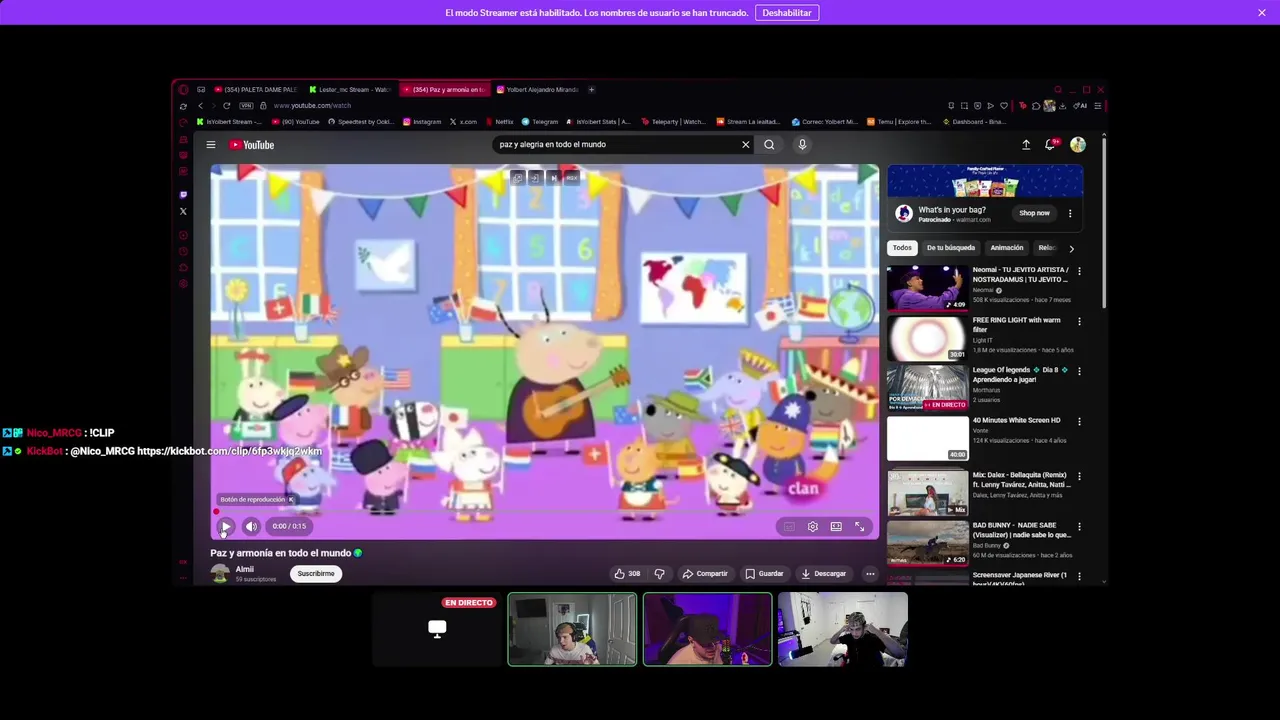Viewport: 1280px width, 720px height.
Task: Open the Telegram bookmark
Action: [x=540, y=122]
